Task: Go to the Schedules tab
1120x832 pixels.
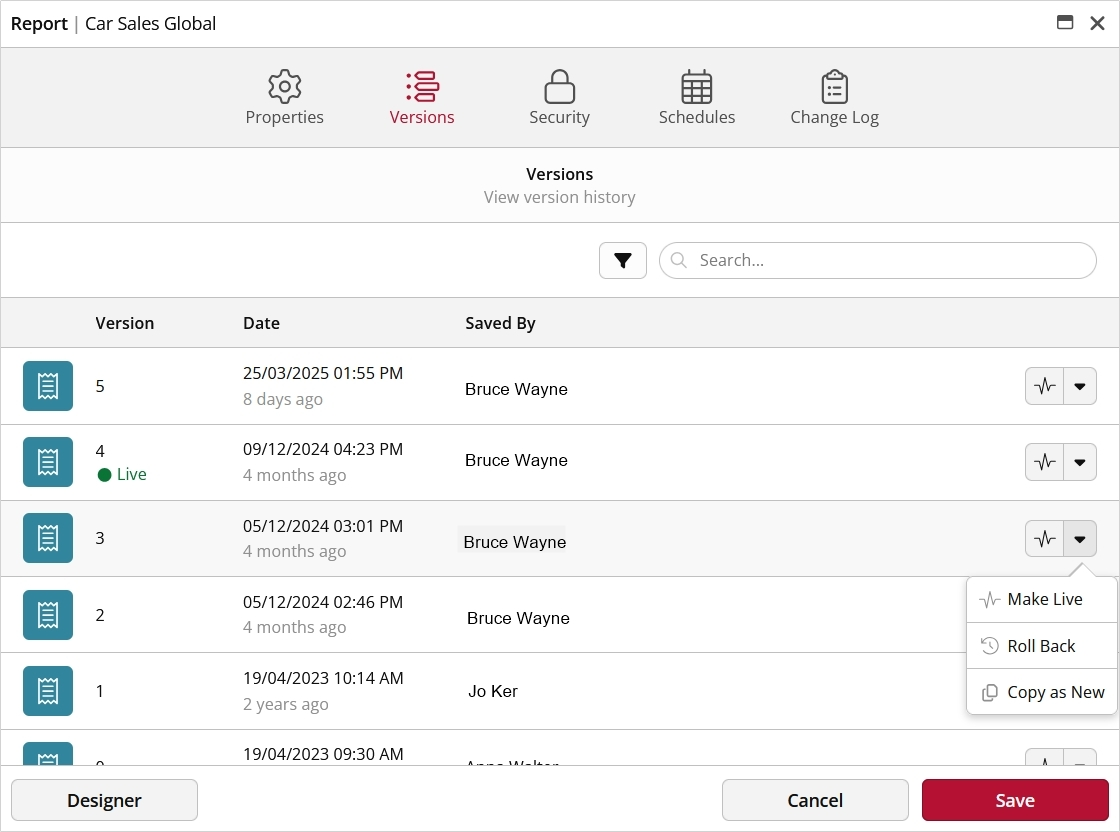Action: [x=696, y=98]
